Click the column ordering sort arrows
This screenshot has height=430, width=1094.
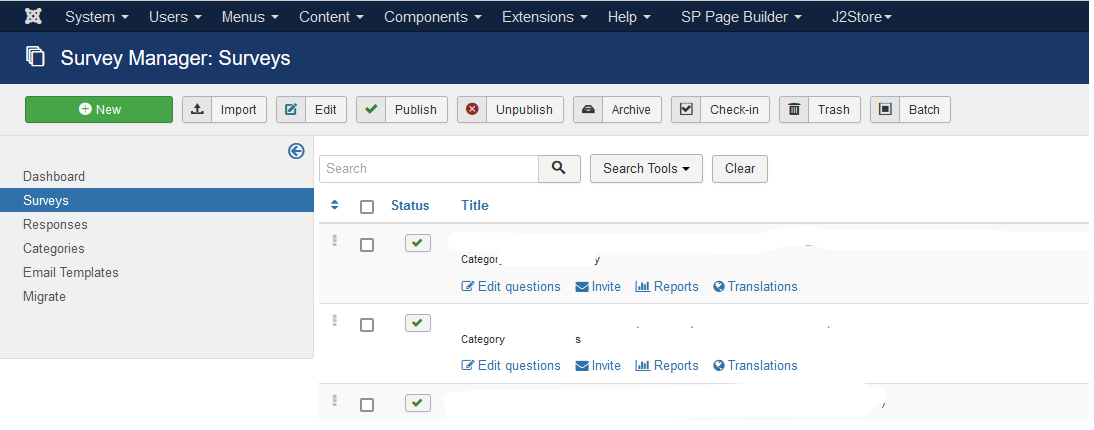pos(335,205)
